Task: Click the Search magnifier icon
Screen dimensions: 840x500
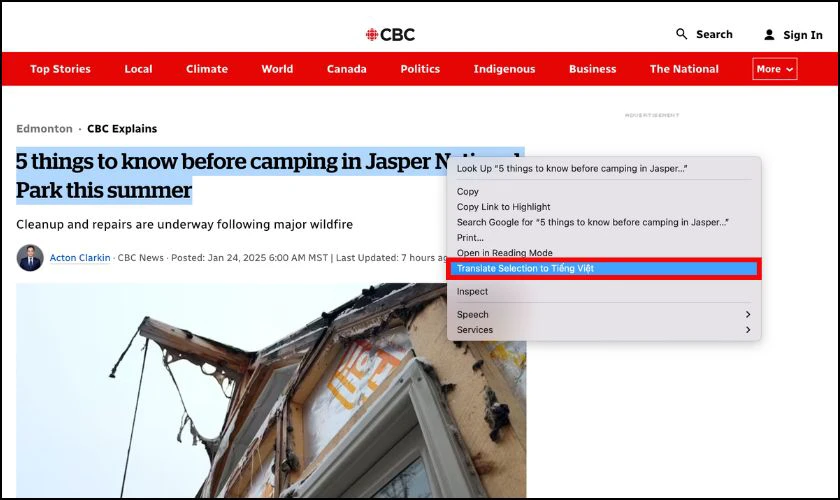Action: pos(681,34)
